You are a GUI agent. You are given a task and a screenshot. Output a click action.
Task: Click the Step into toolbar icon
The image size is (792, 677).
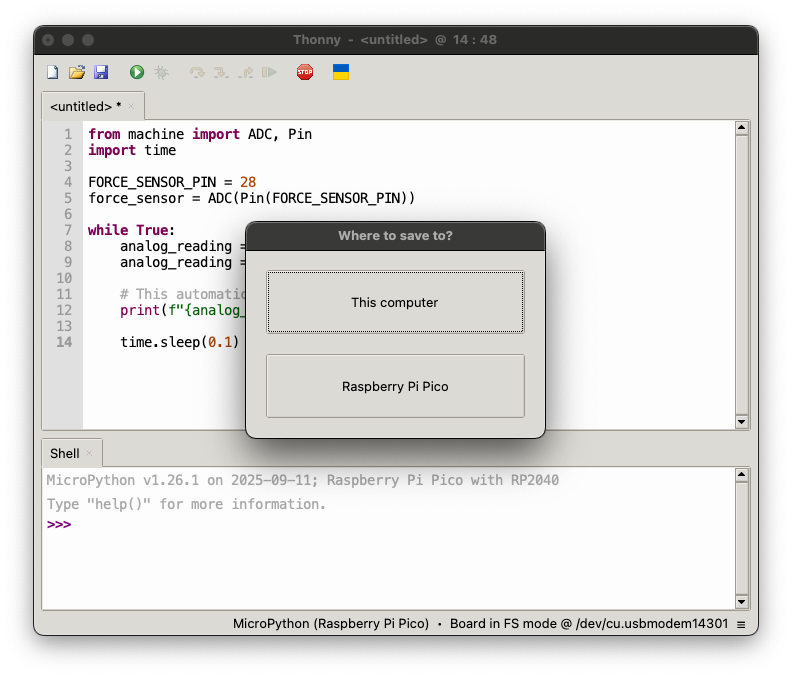pyautogui.click(x=220, y=72)
